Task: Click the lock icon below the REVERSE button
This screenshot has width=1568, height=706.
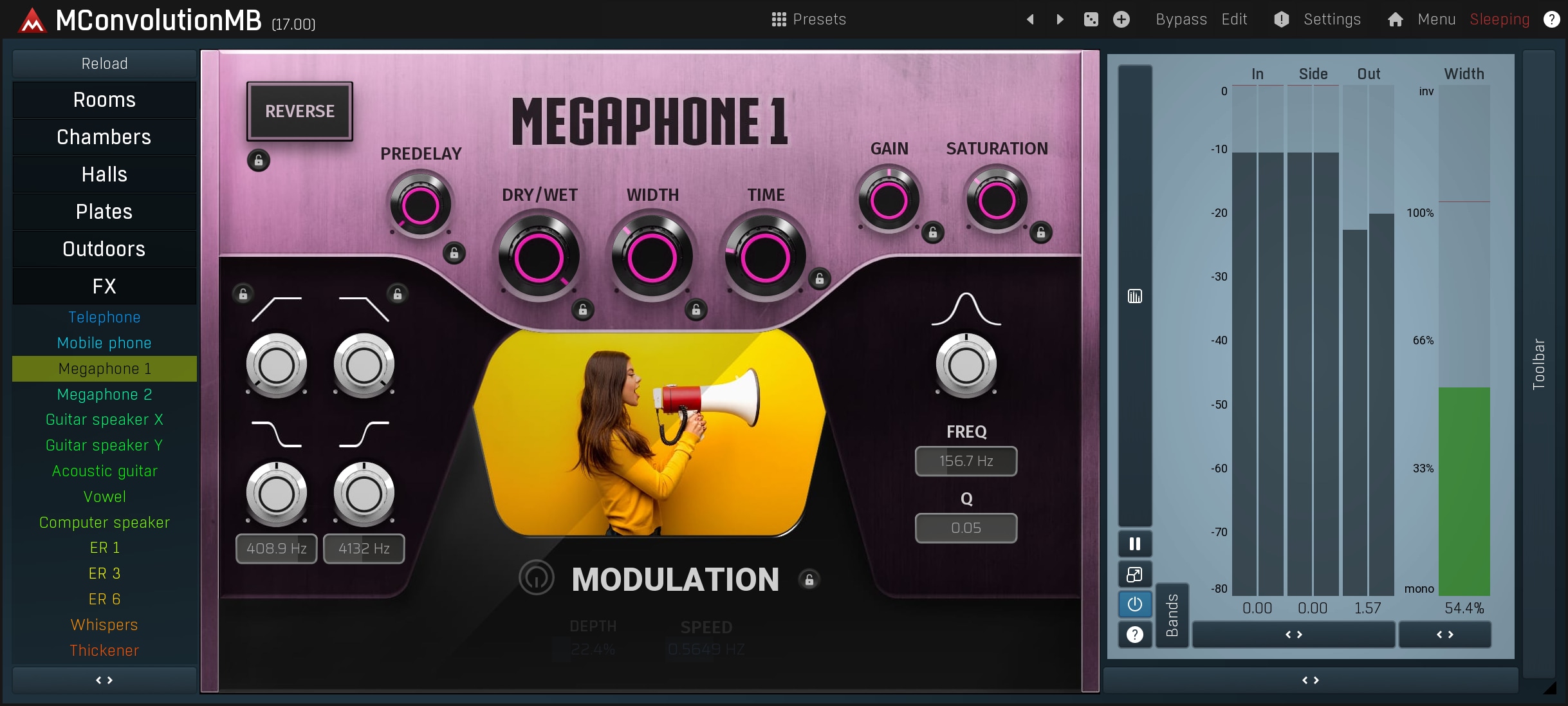Action: click(x=259, y=160)
